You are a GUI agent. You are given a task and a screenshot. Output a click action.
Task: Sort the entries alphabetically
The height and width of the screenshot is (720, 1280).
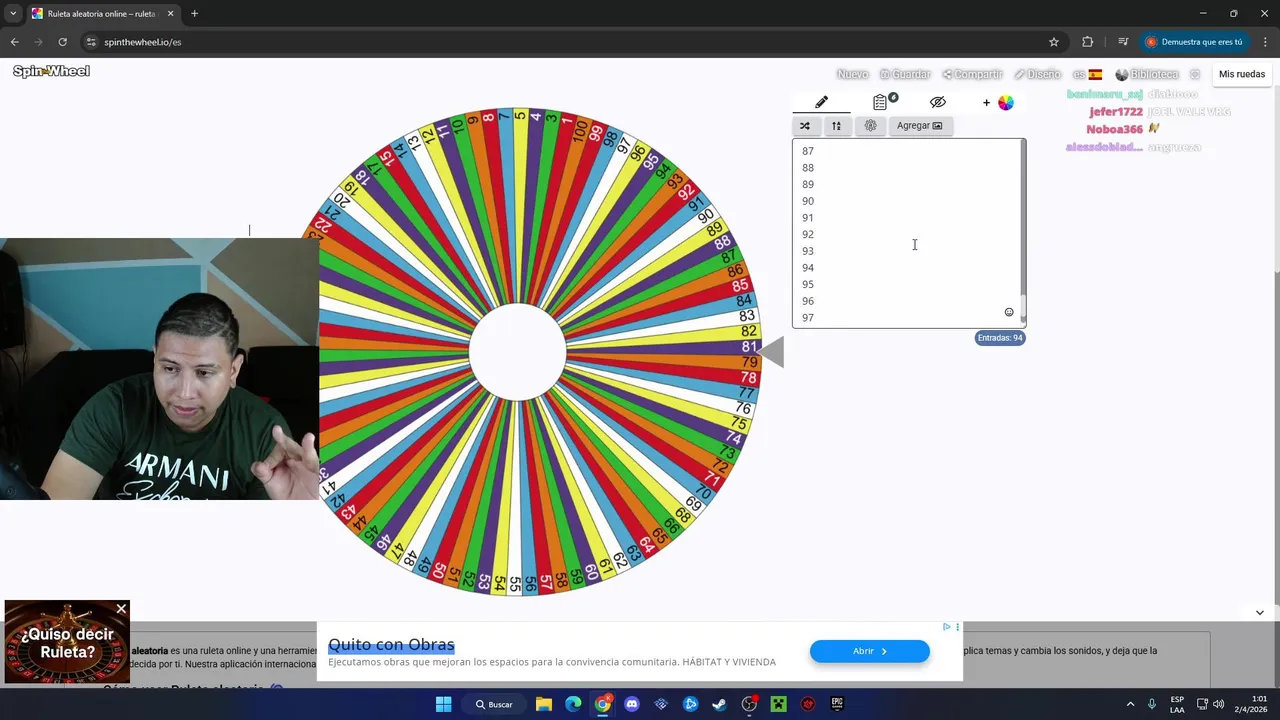836,126
